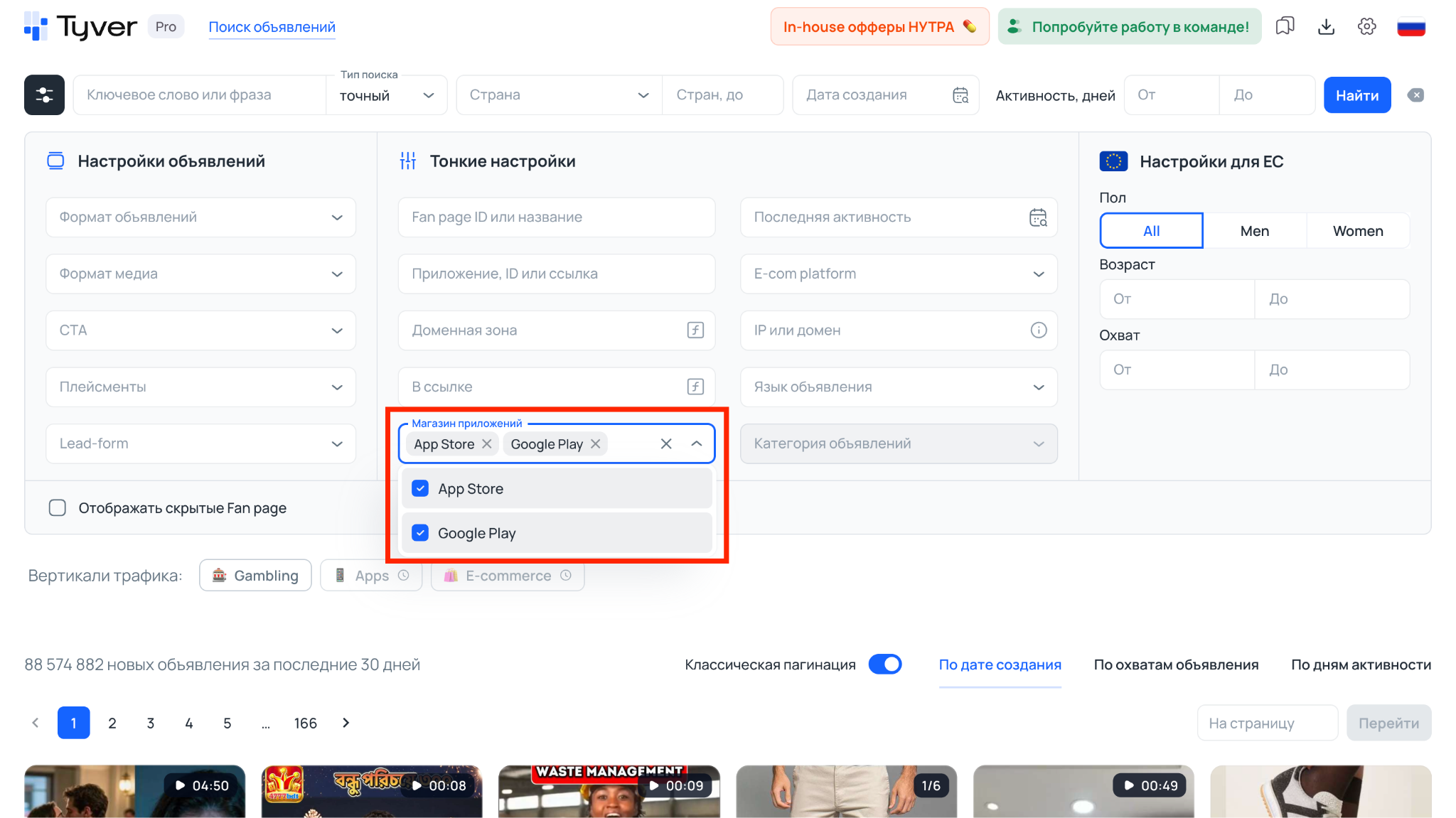Open the calendar icon in Дата создания field
Viewport: 1456px width, 818px height.
[960, 95]
